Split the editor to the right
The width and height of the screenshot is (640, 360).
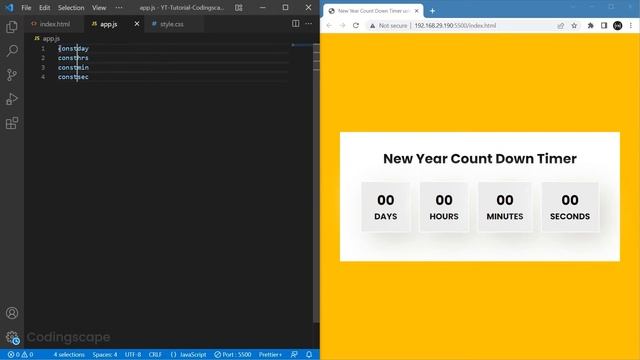296,24
